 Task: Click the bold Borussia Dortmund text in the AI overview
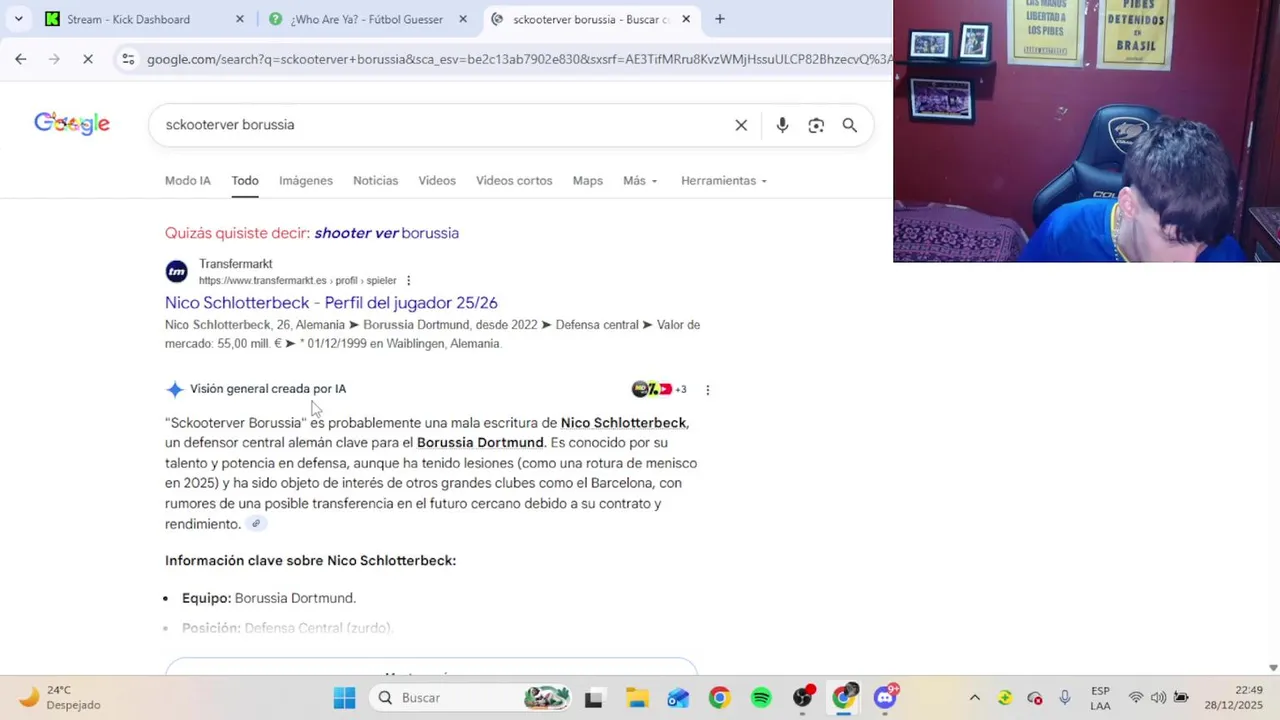click(480, 443)
